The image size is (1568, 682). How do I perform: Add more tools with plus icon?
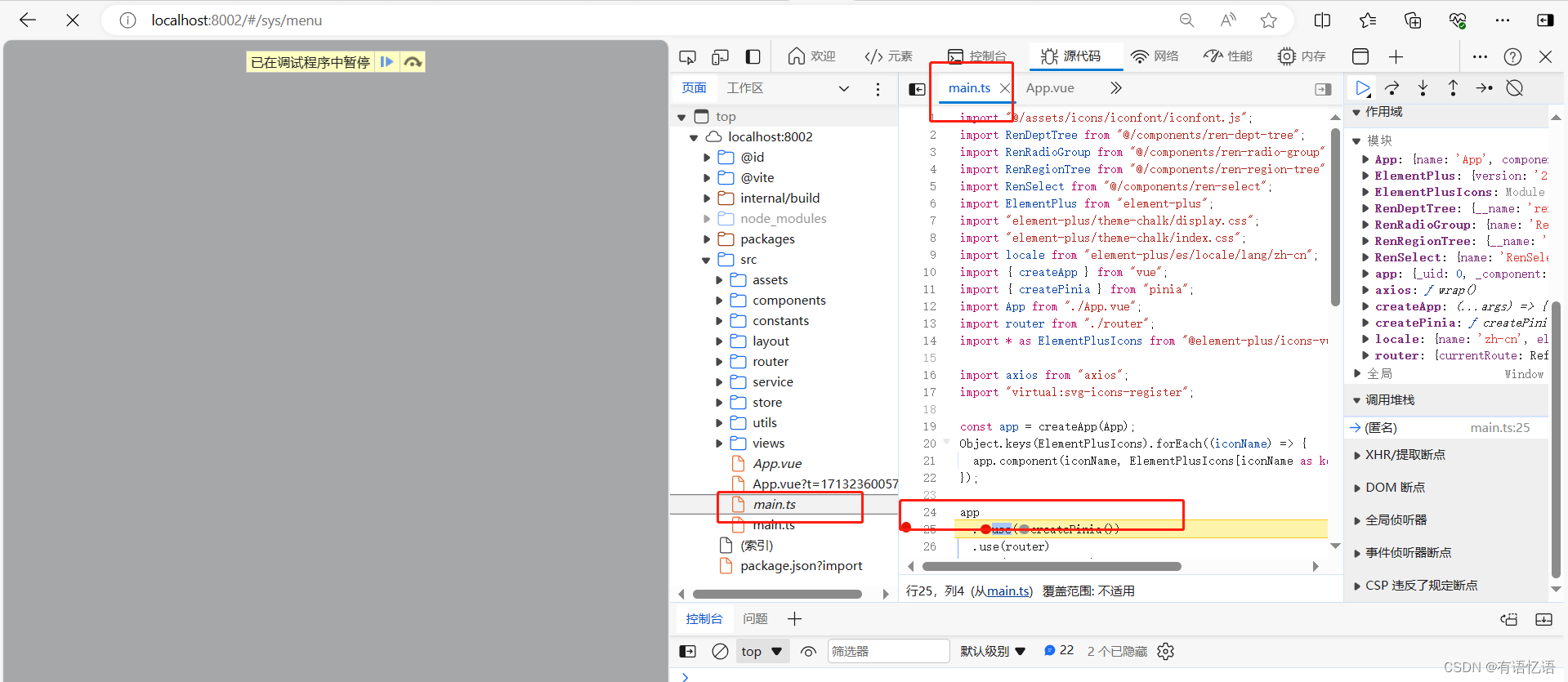1396,56
